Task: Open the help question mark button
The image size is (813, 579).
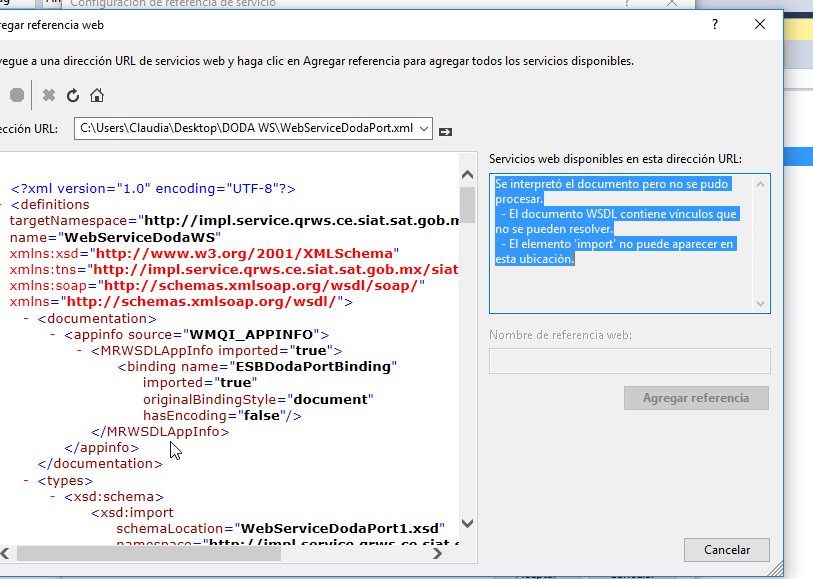Action: pos(715,24)
